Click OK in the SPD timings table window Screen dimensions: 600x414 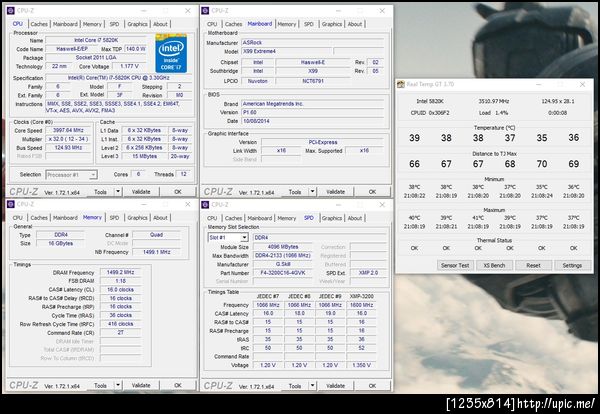click(x=373, y=386)
